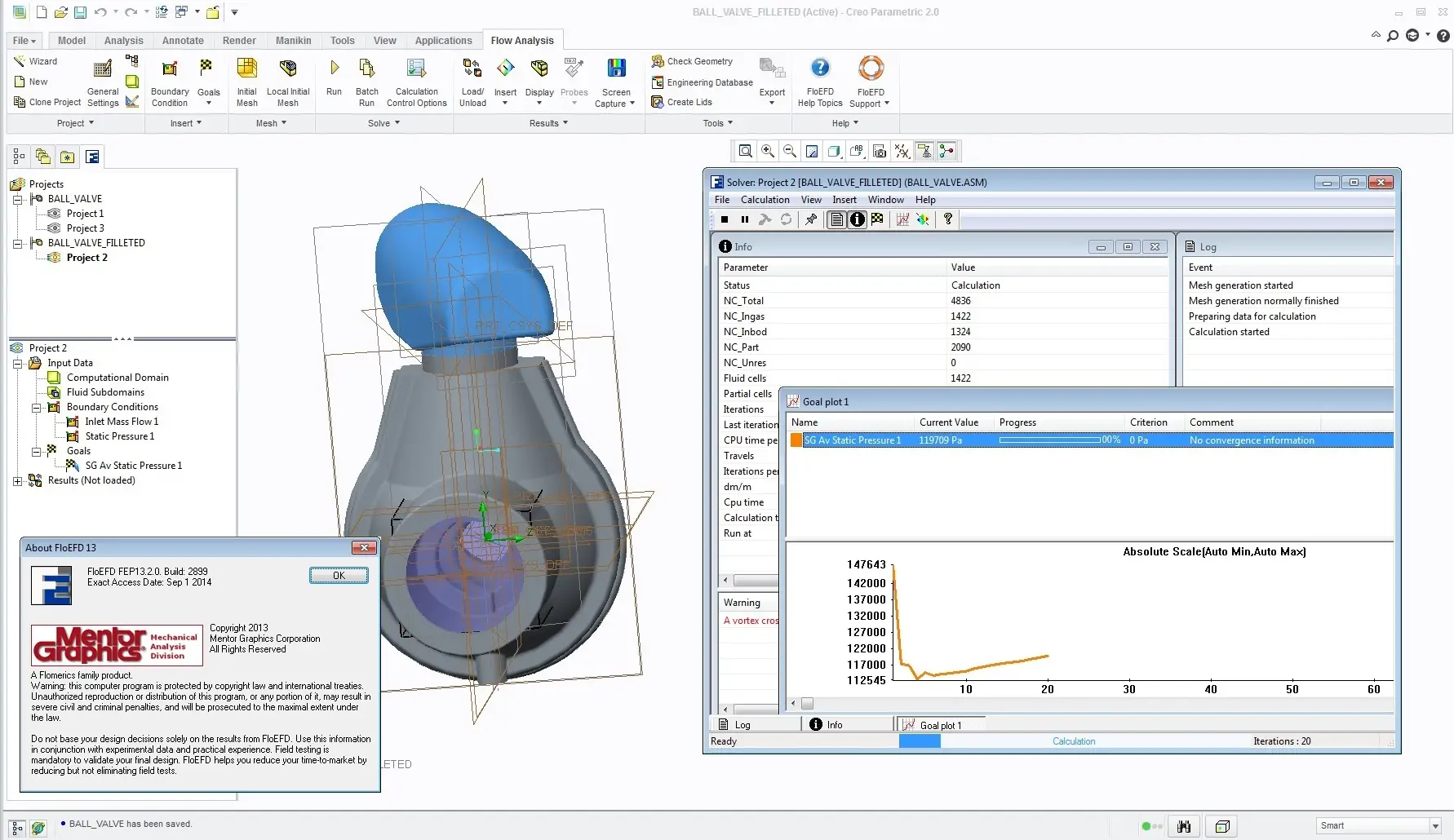This screenshot has width=1454, height=840.
Task: Open the File menu tab
Action: pyautogui.click(x=24, y=41)
